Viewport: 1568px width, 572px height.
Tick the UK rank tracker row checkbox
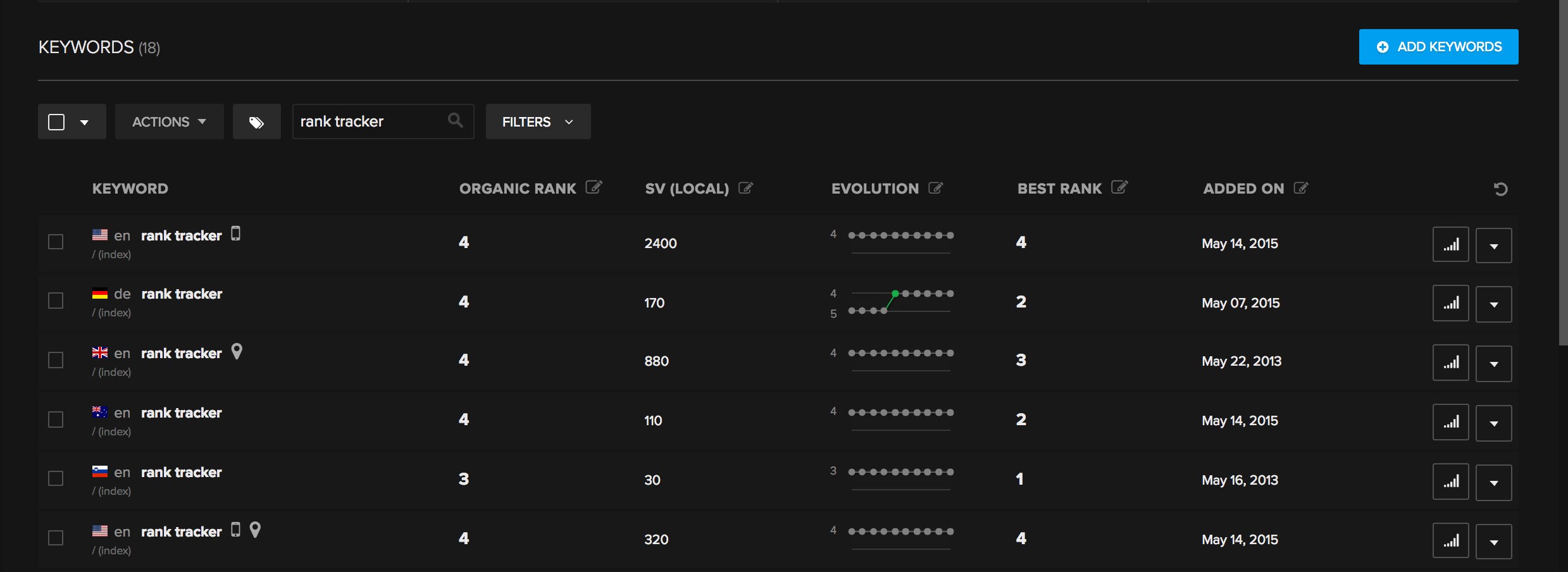pyautogui.click(x=56, y=360)
